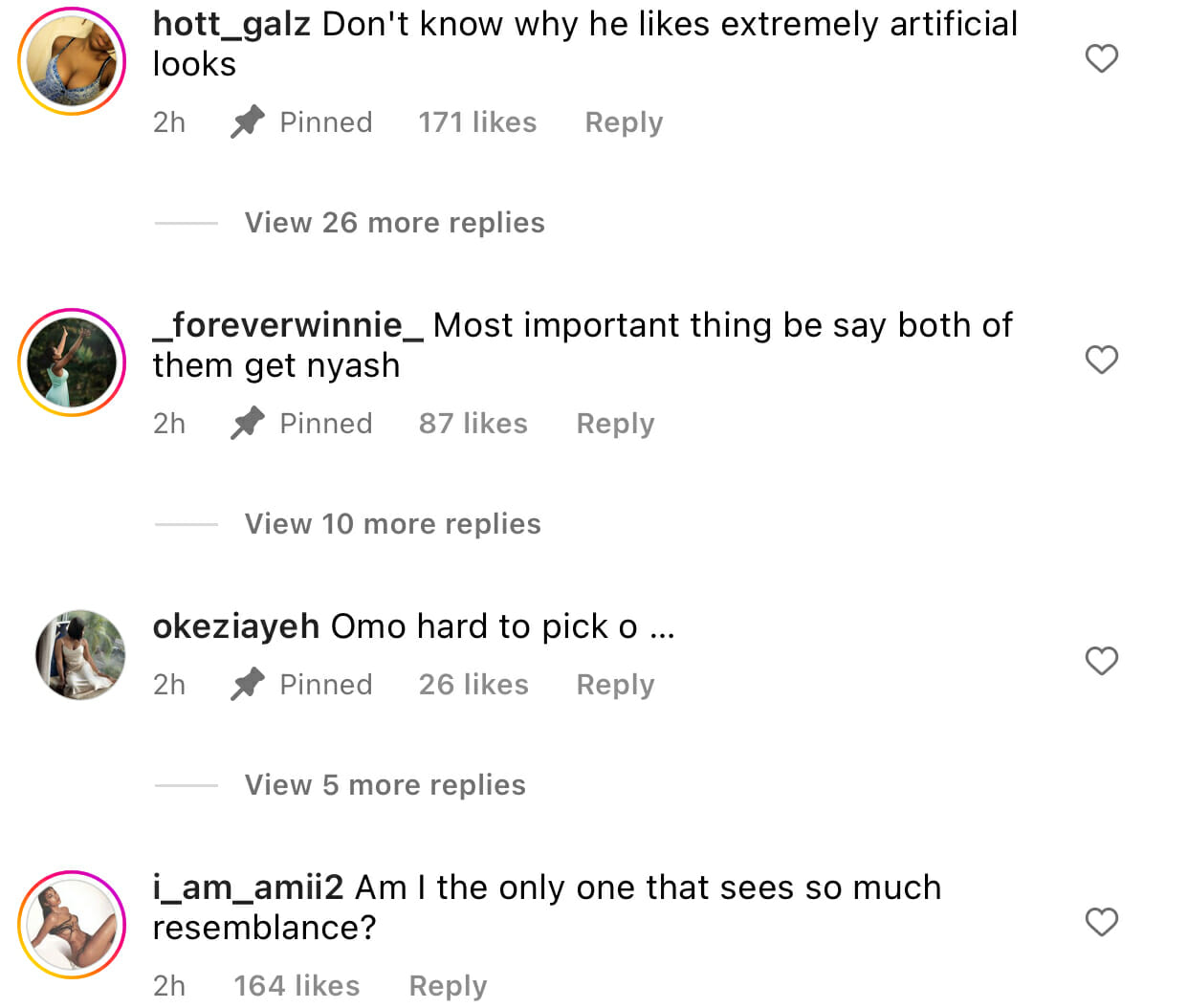Heart the i_am_amii2 resemblance comment
The image size is (1188, 1008).
tap(1101, 922)
